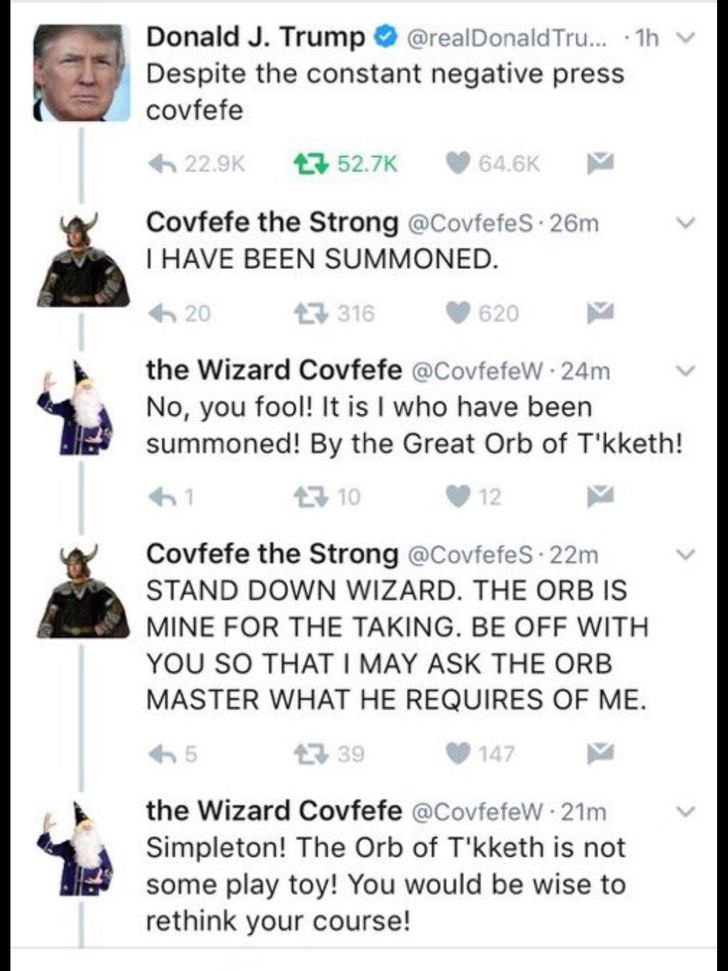Share the 'STAND DOWN WIZARD' tweet by message
Viewport: 728px width, 971px height.
596,754
